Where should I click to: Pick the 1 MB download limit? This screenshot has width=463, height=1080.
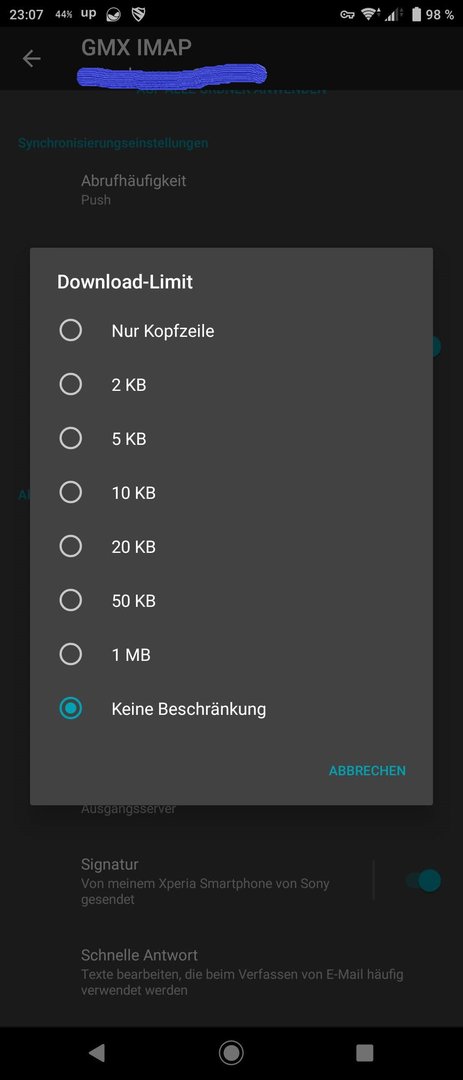[x=70, y=654]
